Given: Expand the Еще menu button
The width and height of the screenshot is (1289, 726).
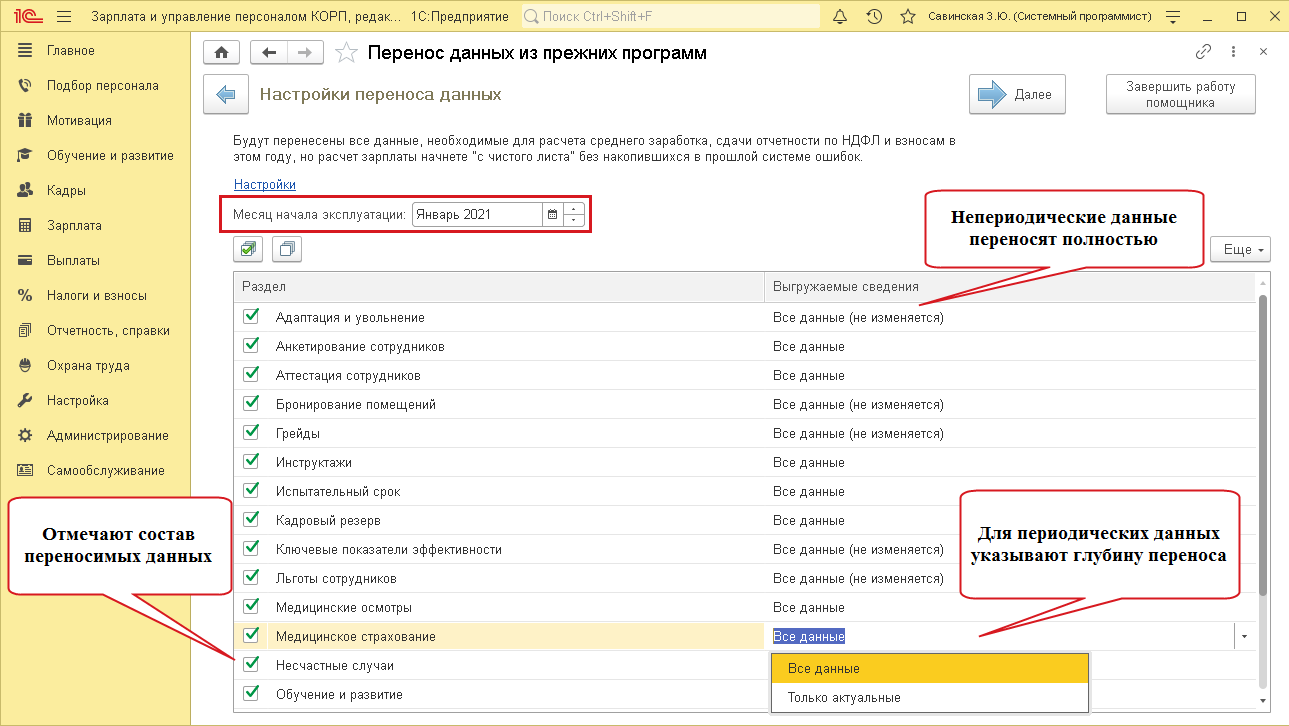Looking at the screenshot, I should point(1240,249).
